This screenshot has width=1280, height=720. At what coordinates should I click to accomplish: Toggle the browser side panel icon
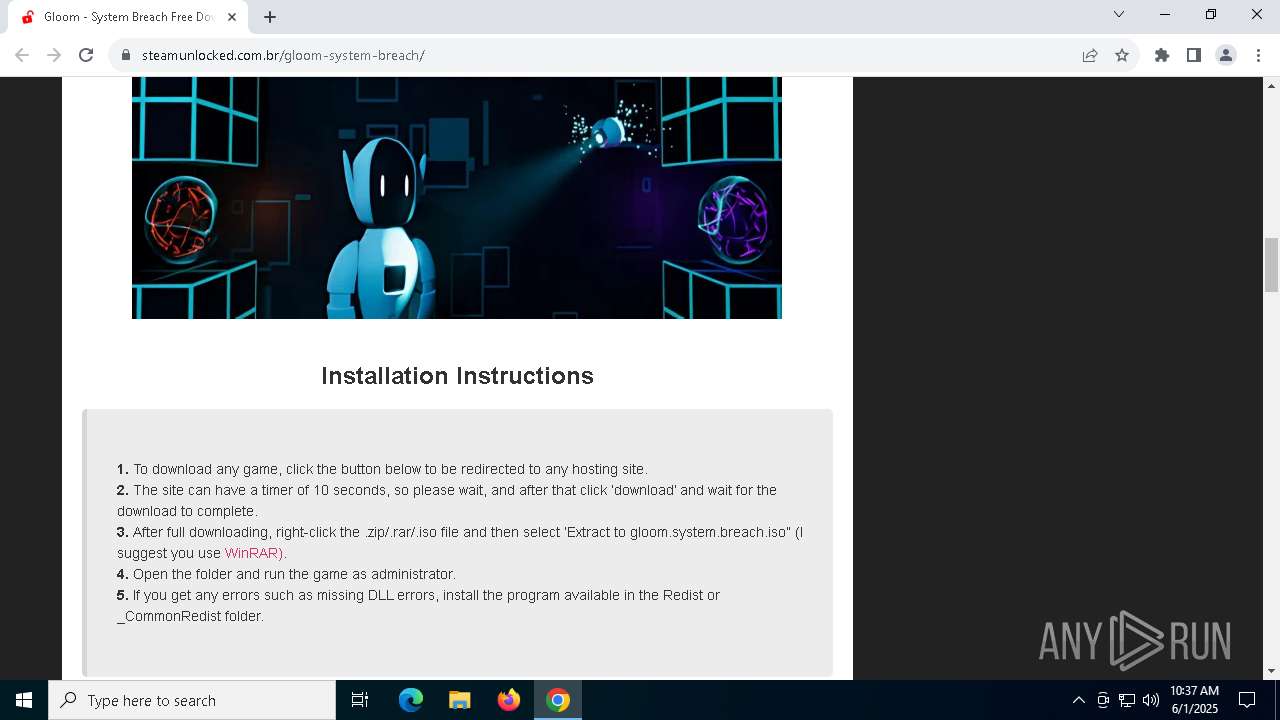pyautogui.click(x=1194, y=55)
